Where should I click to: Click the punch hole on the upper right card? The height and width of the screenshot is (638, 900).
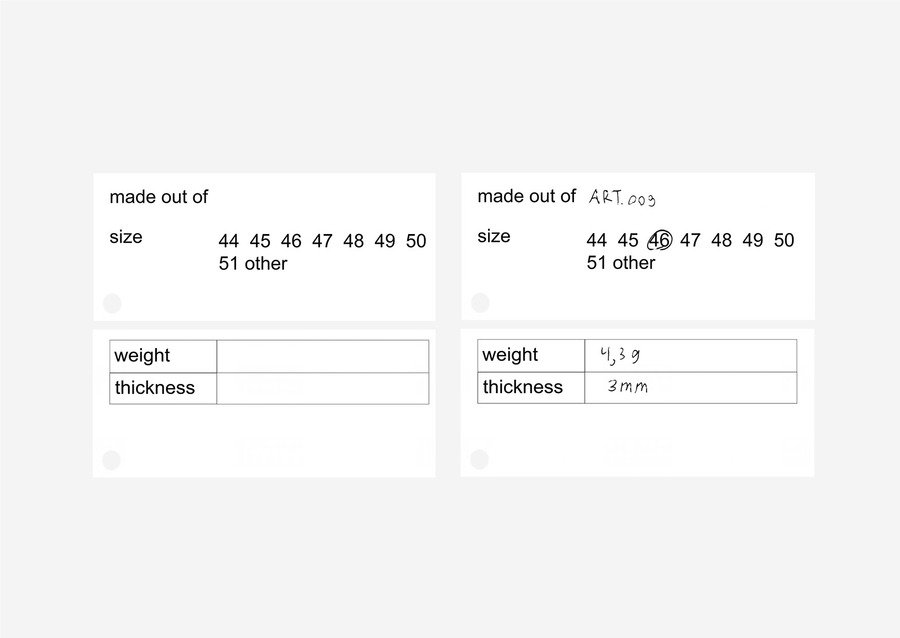coord(480,302)
